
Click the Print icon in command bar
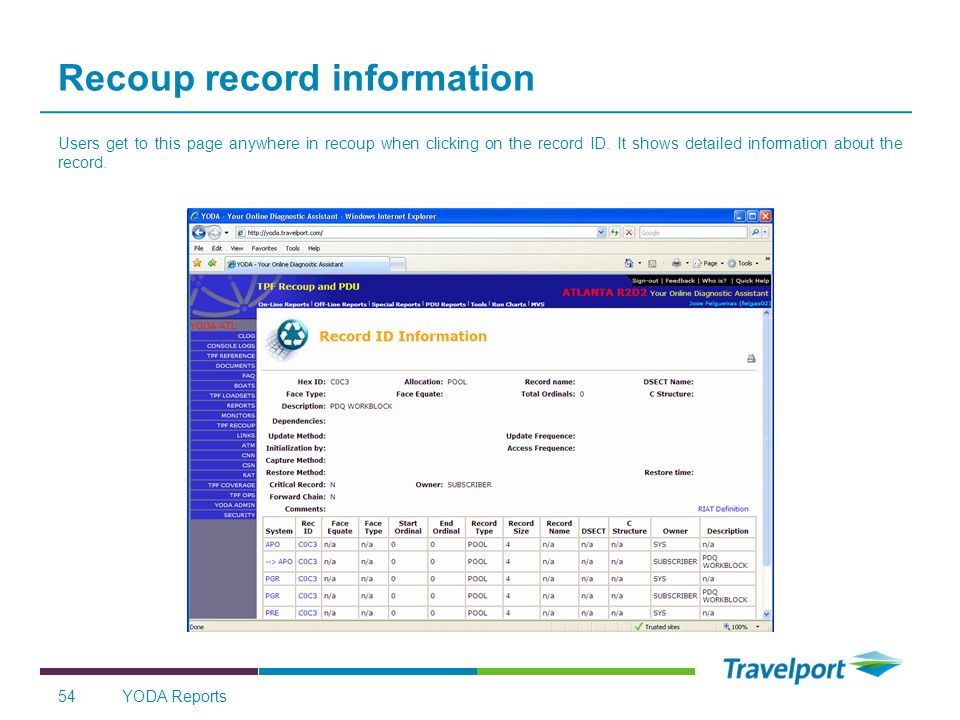(676, 263)
